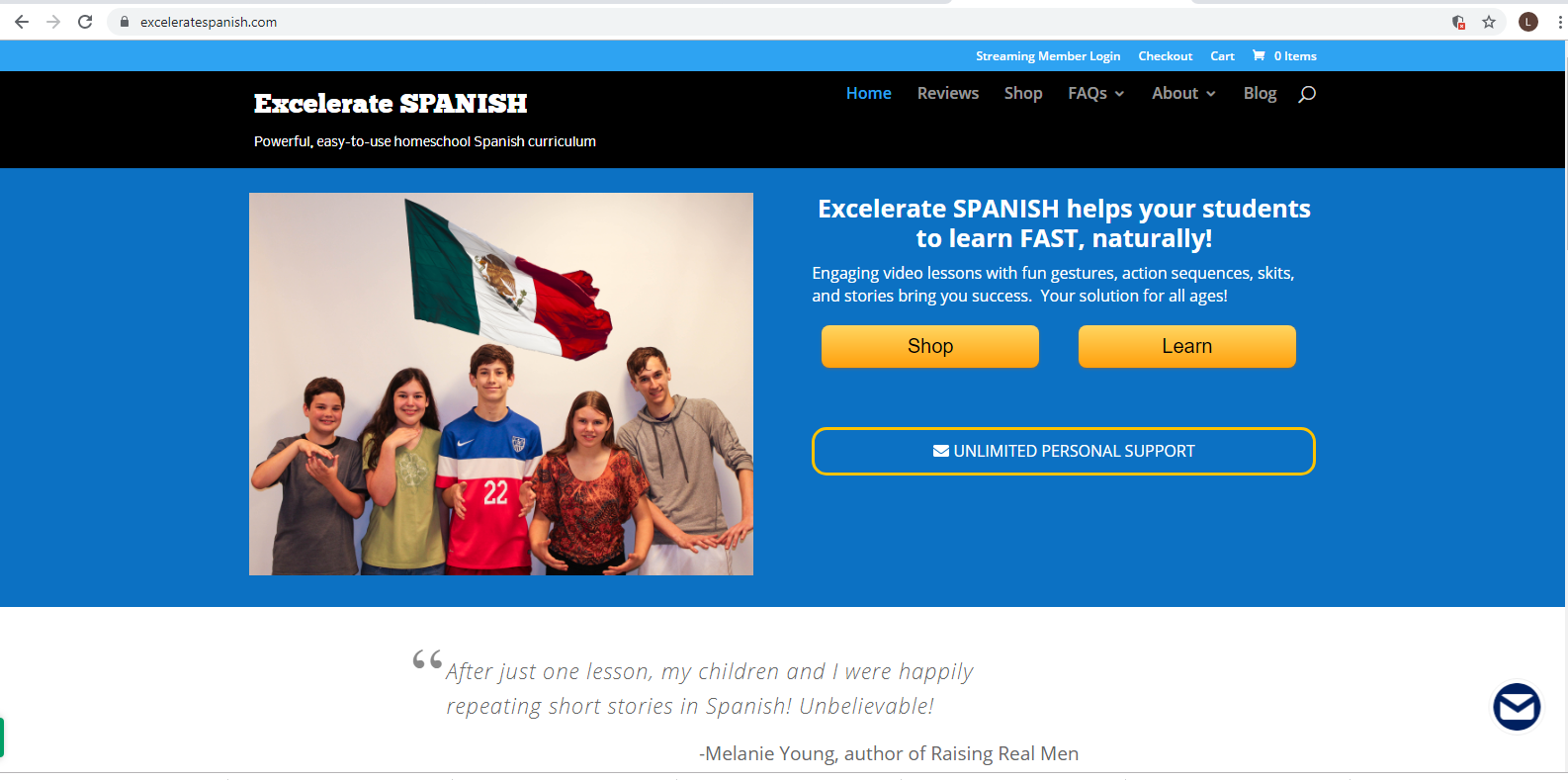Click the orange Learn button

[1187, 346]
